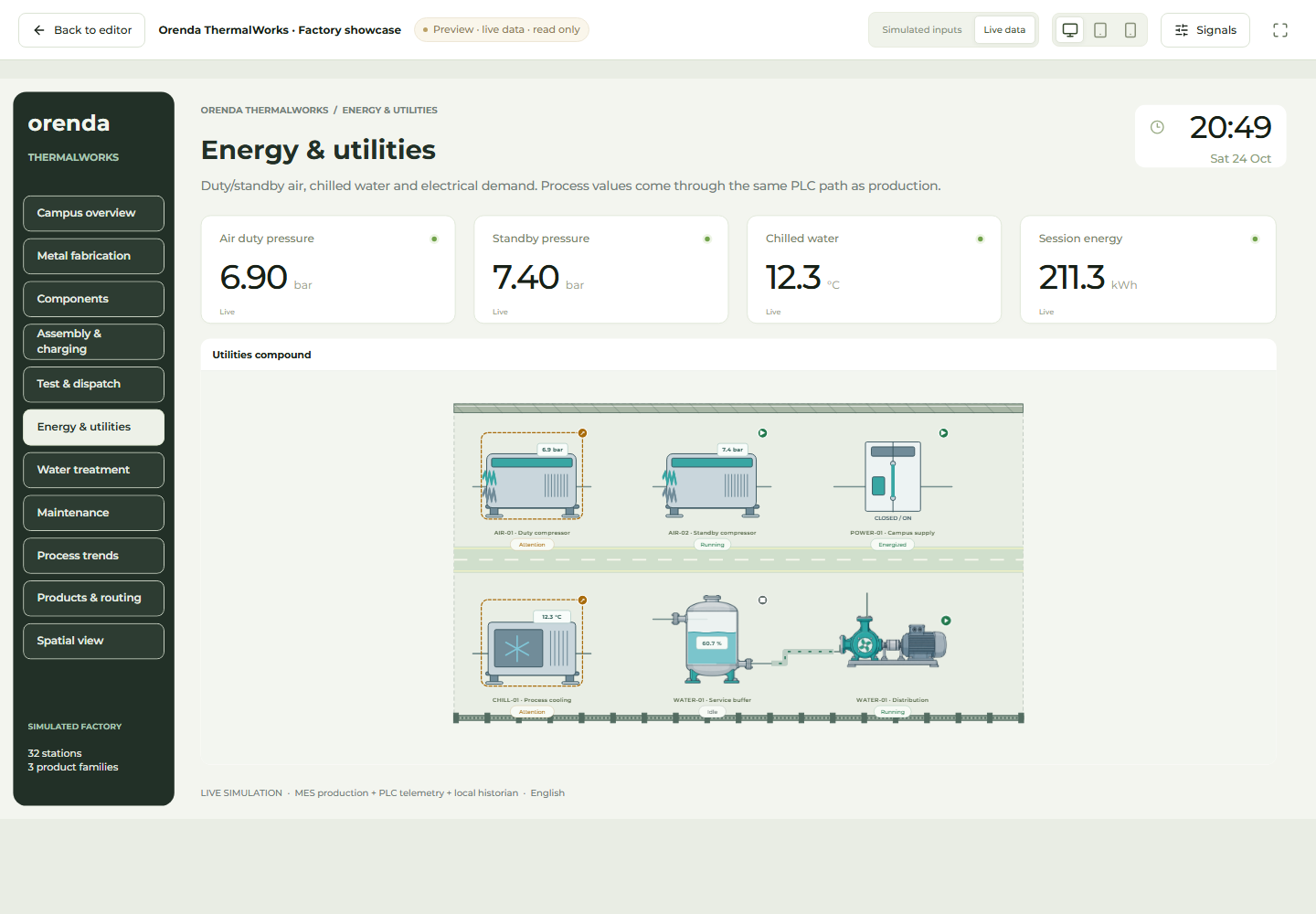This screenshot has height=914, width=1316.
Task: Go to Water treatment page
Action: pos(93,470)
